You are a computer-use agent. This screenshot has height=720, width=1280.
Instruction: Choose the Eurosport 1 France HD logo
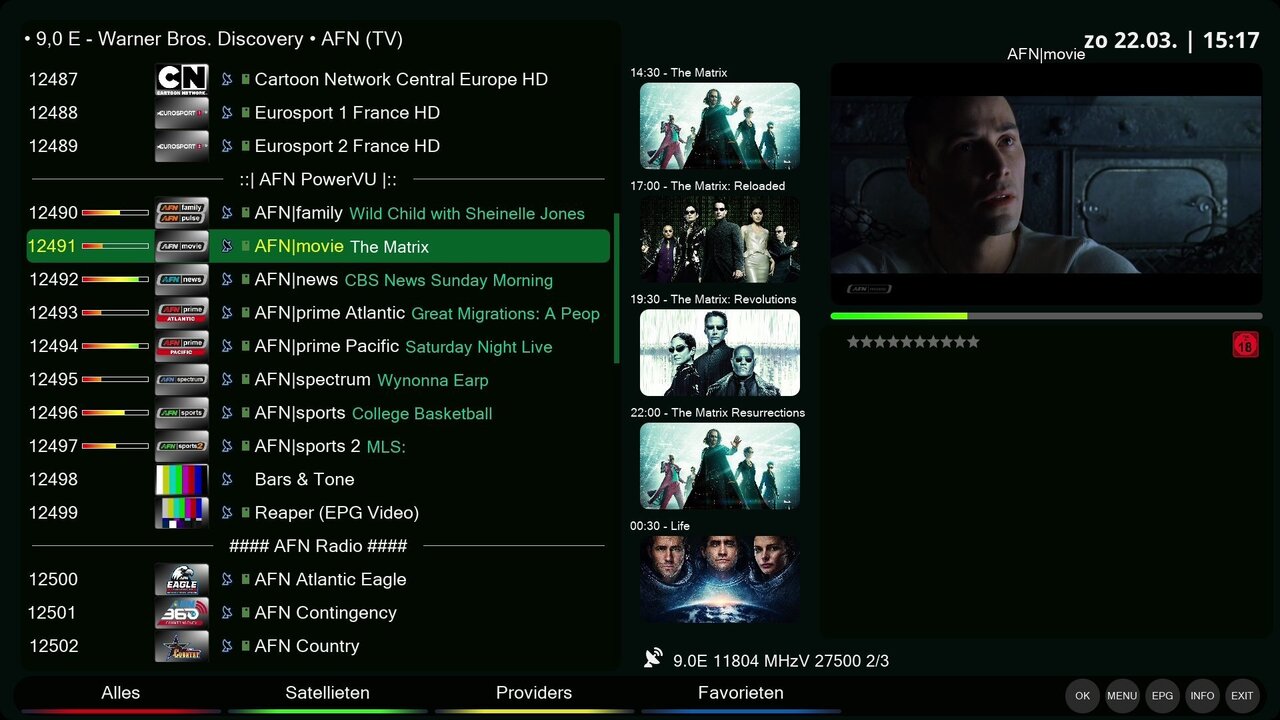pos(182,113)
